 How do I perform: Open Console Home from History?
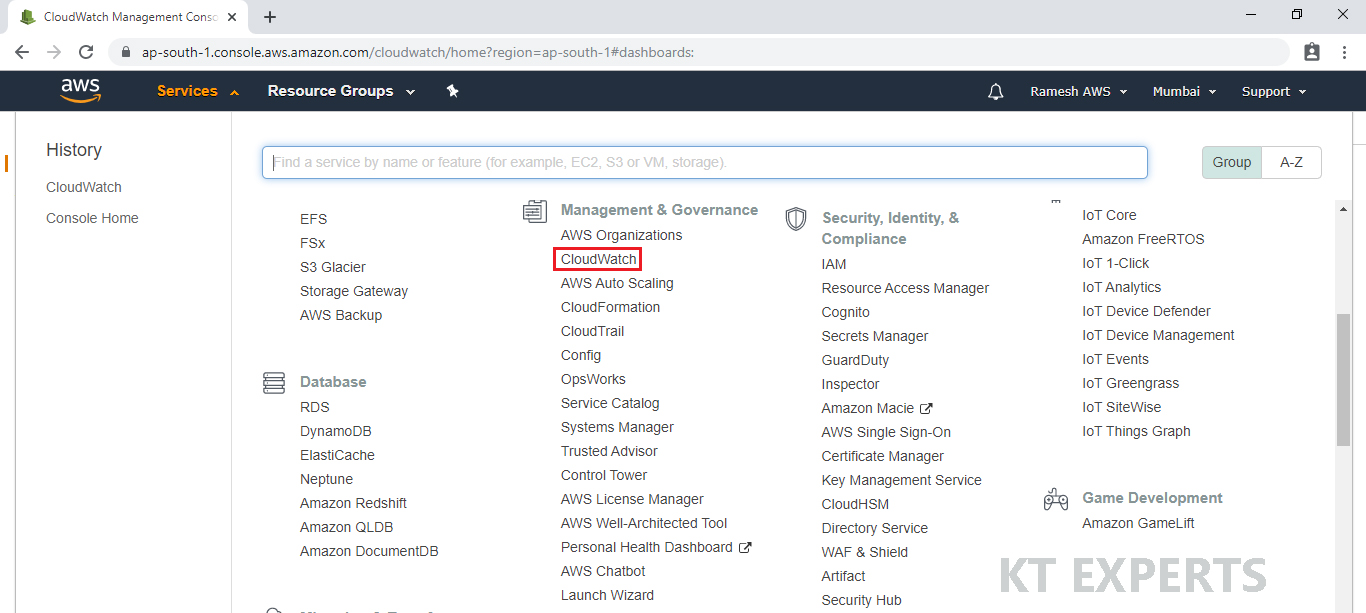pyautogui.click(x=92, y=218)
